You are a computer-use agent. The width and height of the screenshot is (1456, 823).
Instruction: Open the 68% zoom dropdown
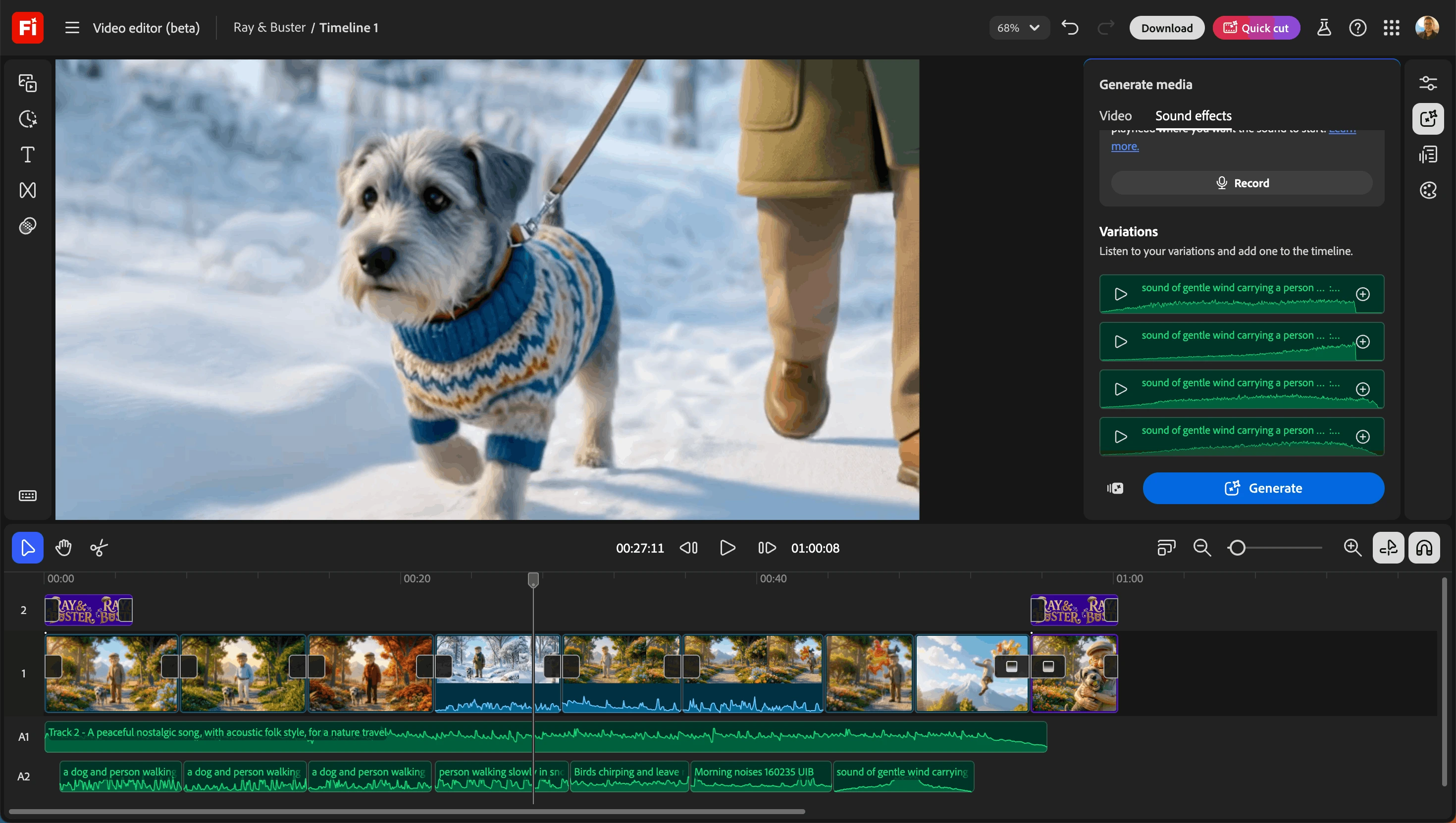1018,27
